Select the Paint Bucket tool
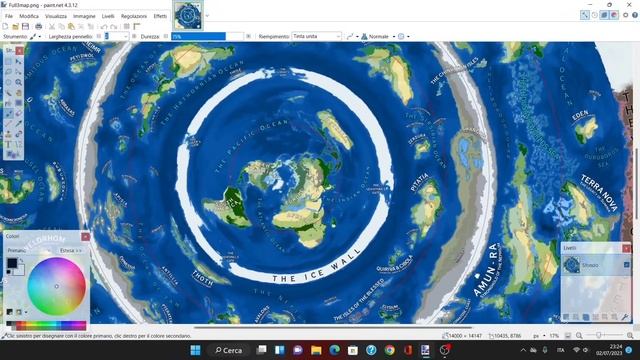 click(x=8, y=103)
